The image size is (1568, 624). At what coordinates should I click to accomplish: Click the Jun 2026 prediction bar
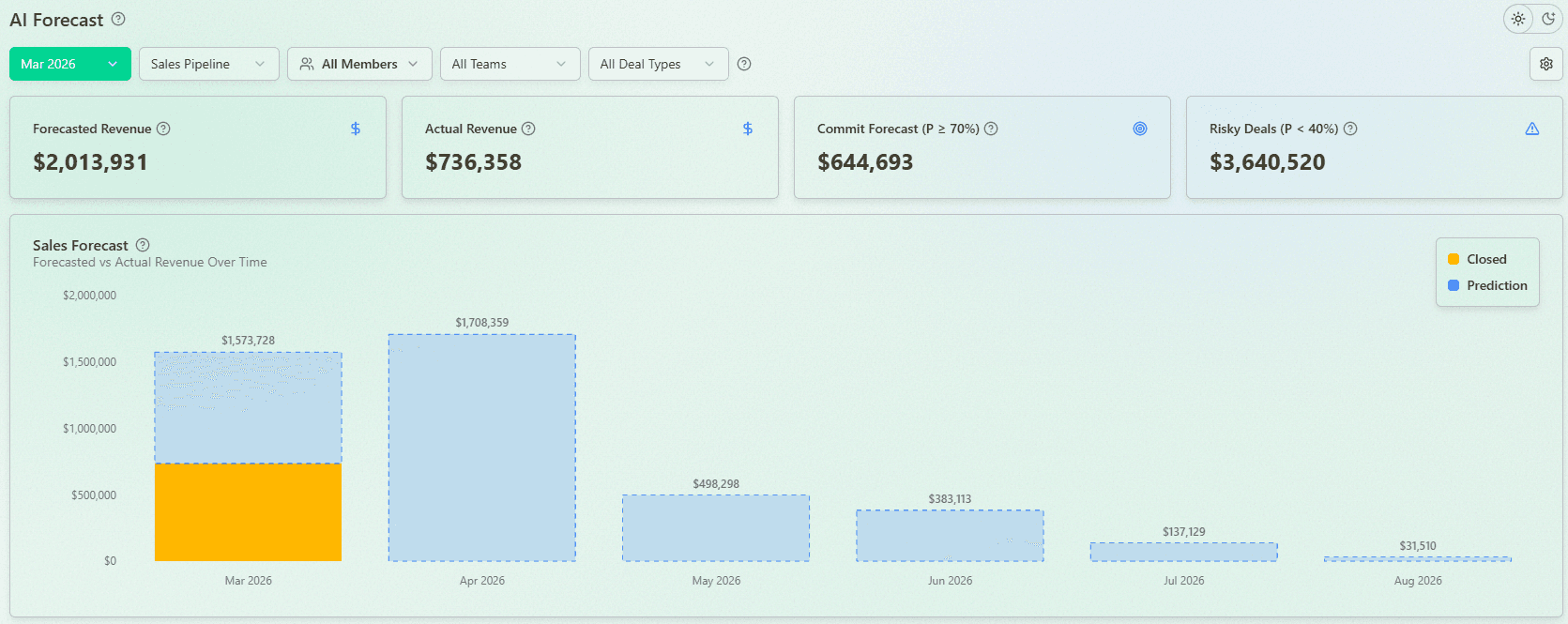point(950,536)
